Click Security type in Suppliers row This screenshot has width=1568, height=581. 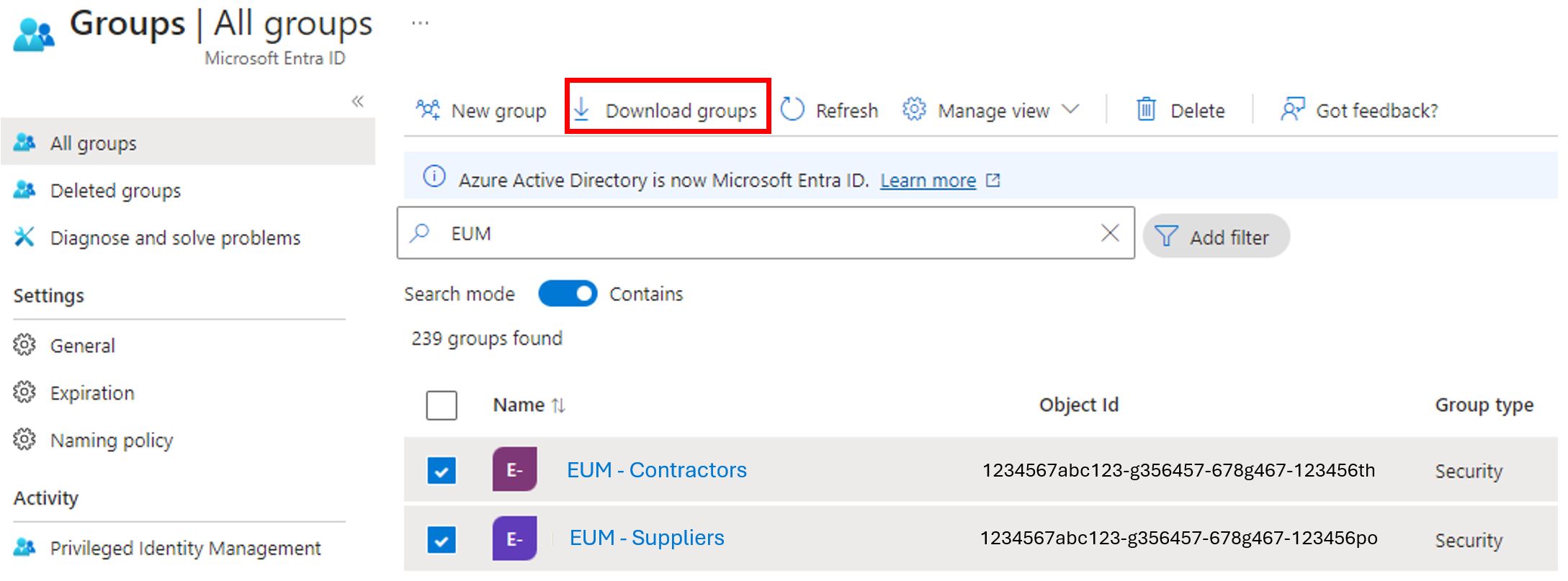coord(1469,540)
